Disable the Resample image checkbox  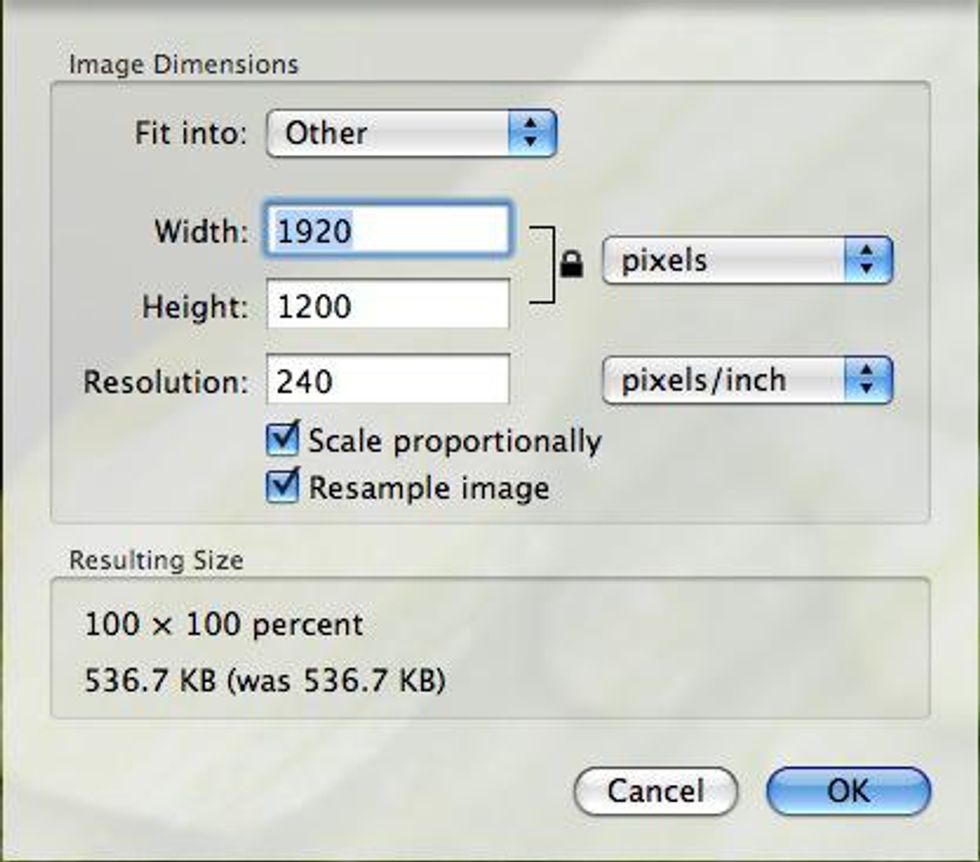(285, 487)
